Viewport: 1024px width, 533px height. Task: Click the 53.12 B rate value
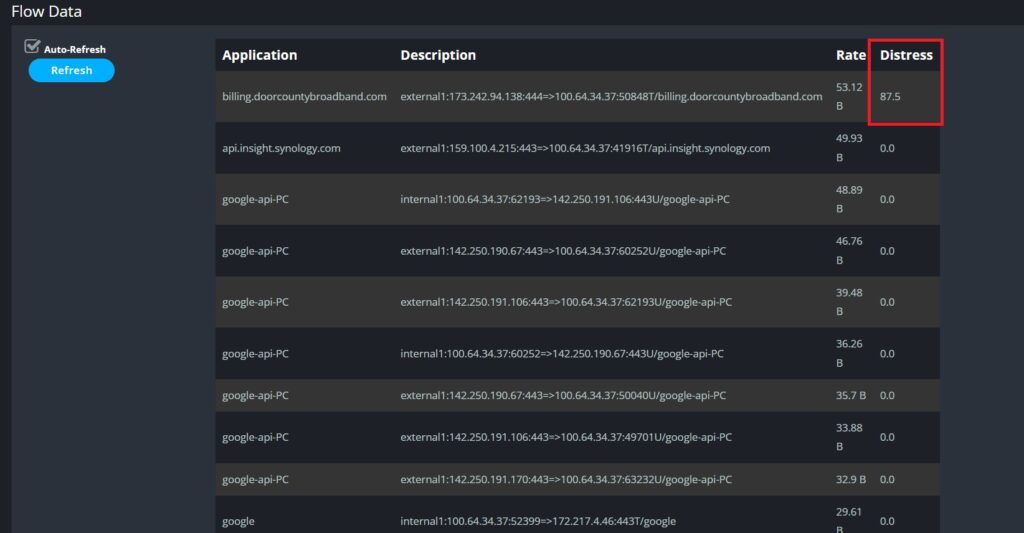click(849, 97)
